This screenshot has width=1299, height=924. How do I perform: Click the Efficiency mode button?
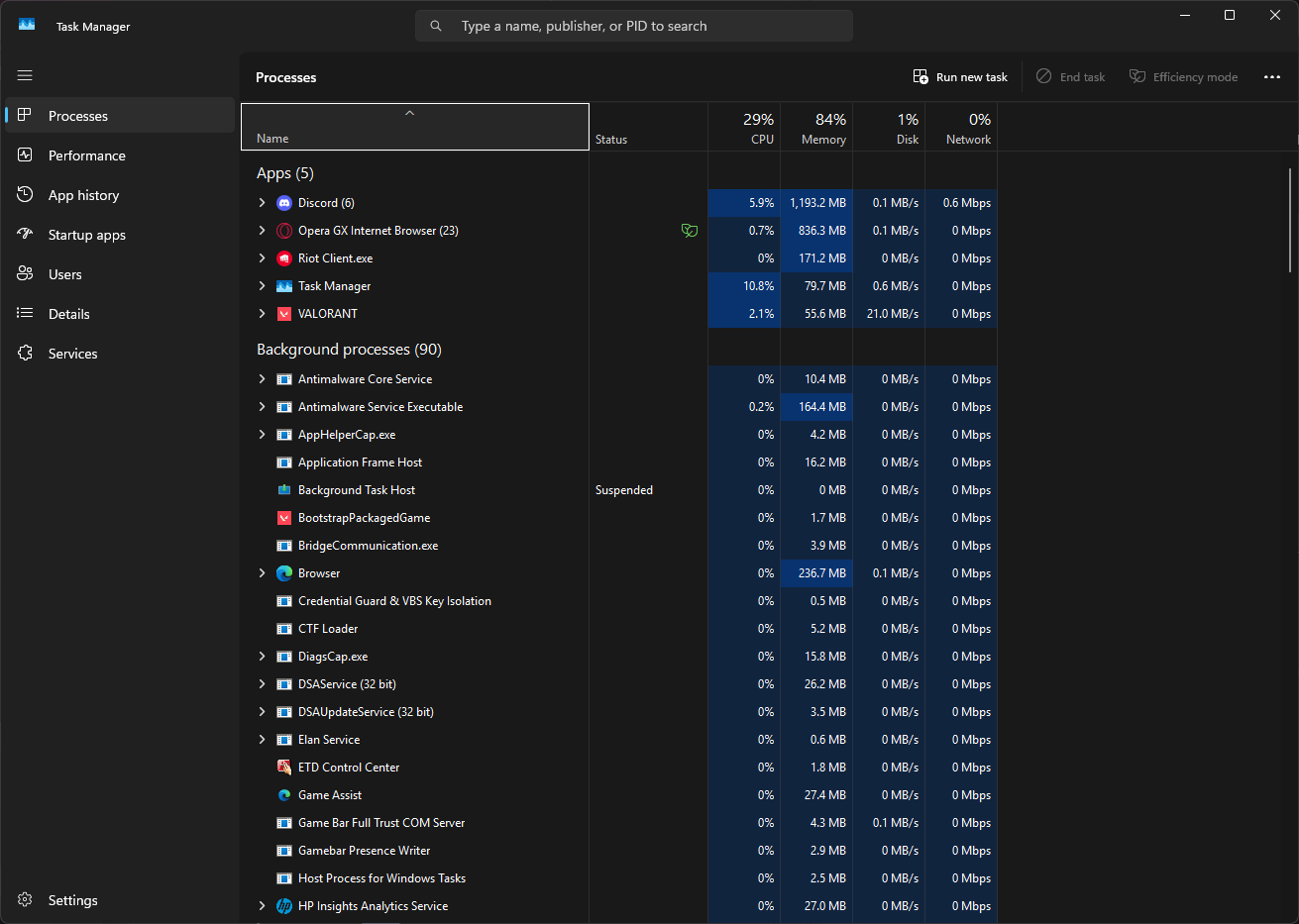coord(1184,77)
